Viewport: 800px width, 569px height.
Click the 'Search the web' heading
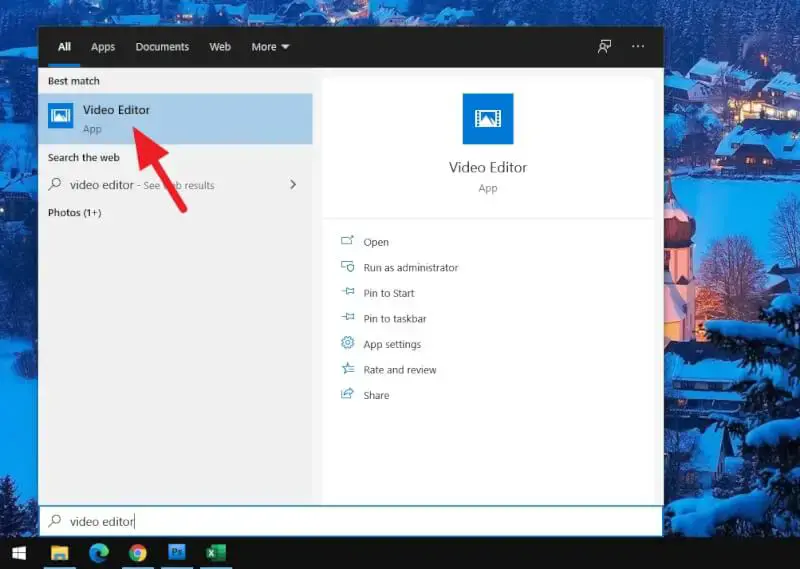(x=84, y=158)
